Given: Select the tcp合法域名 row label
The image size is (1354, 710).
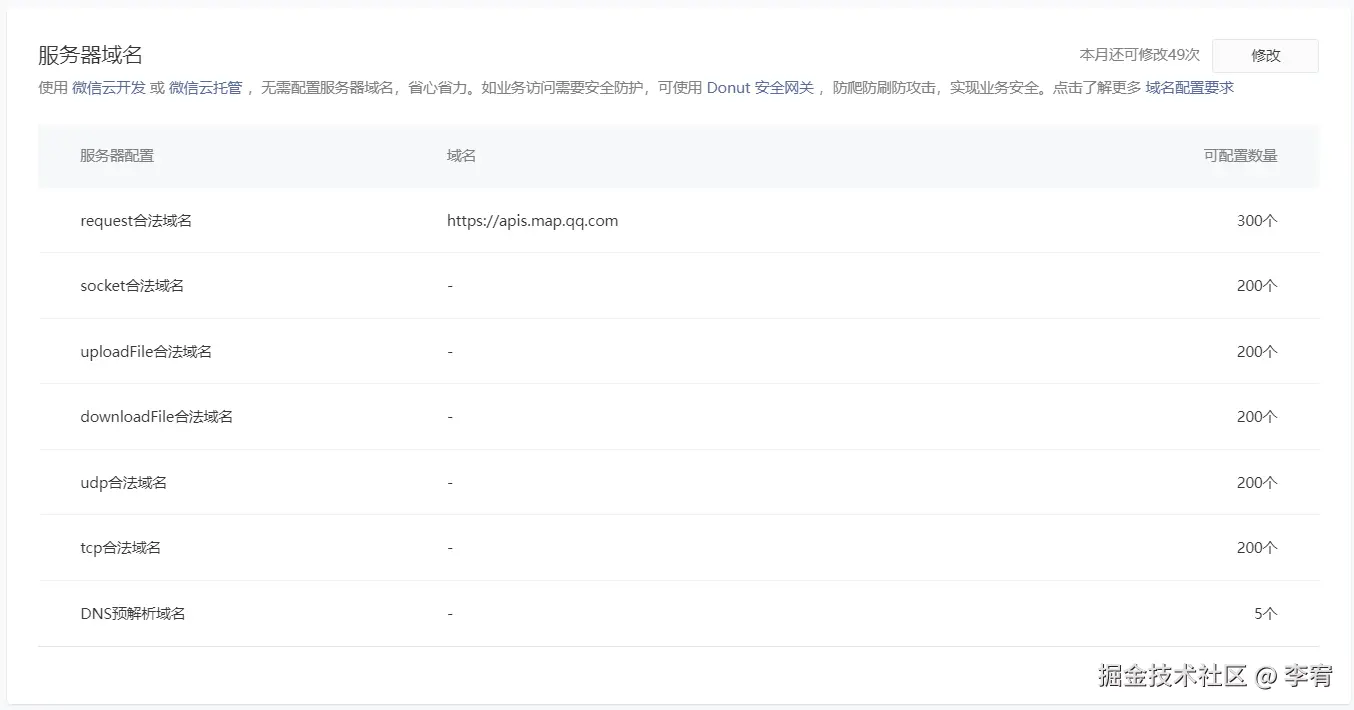Looking at the screenshot, I should point(120,548).
